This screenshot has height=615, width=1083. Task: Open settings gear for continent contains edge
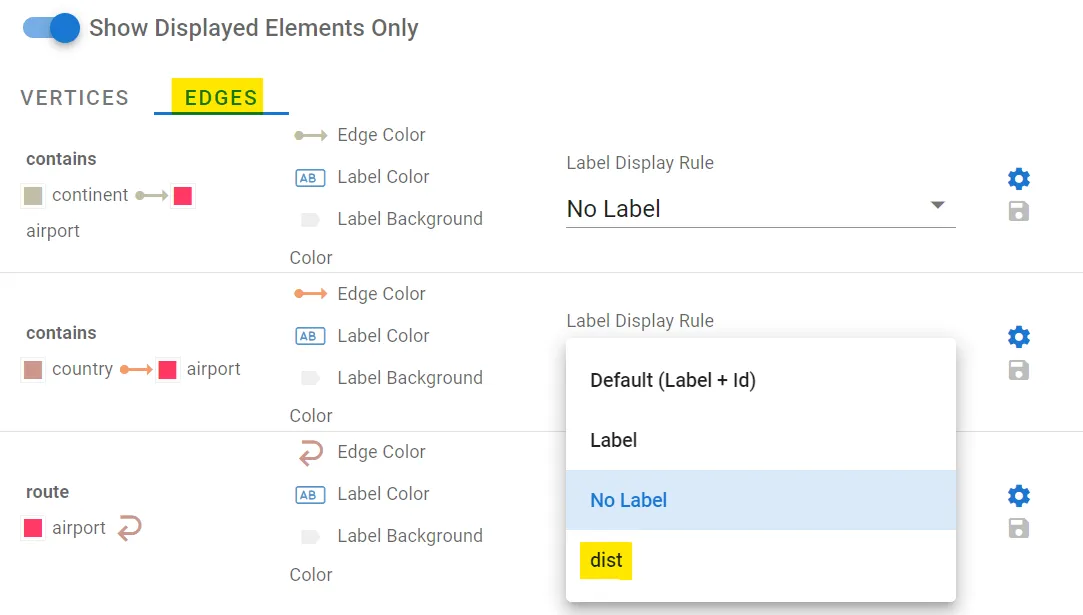click(1019, 179)
